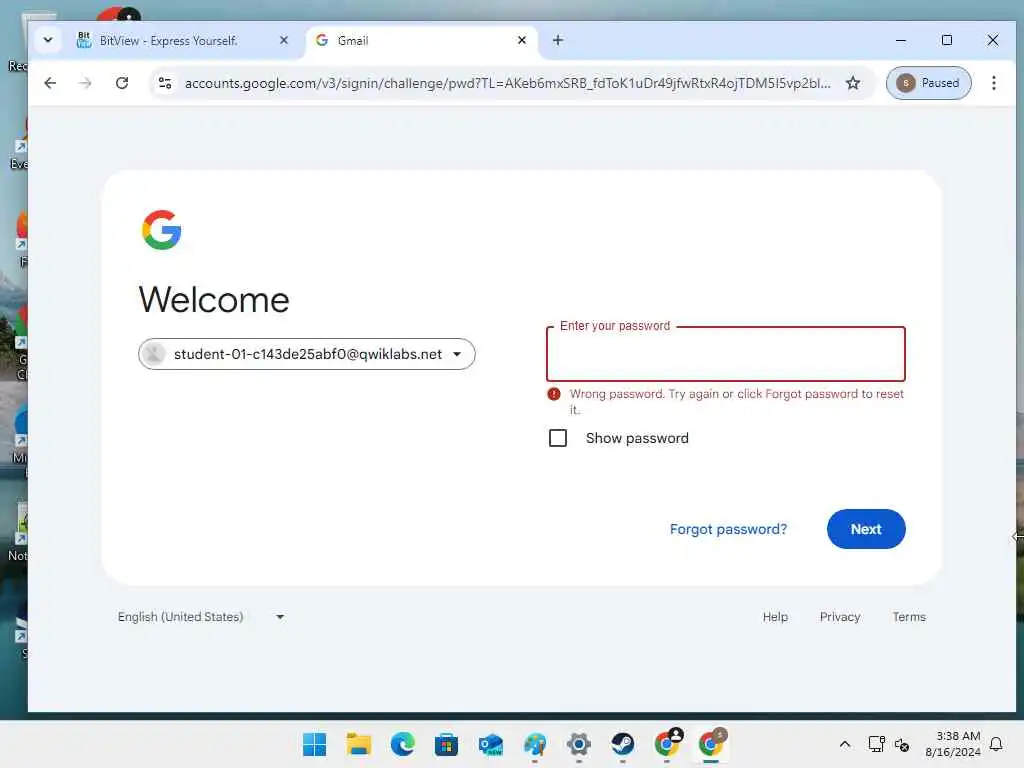Reload the page with the refresh icon

coord(122,83)
